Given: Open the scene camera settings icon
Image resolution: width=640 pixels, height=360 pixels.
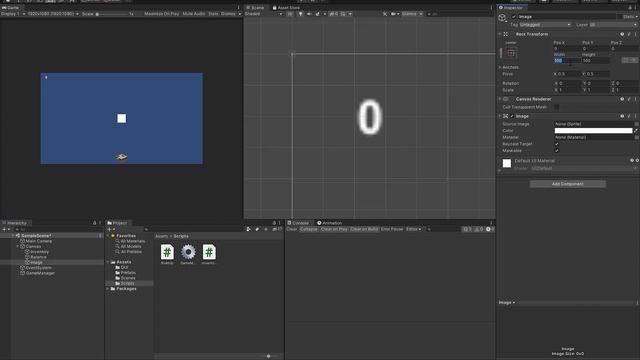Looking at the screenshot, I should tap(394, 14).
